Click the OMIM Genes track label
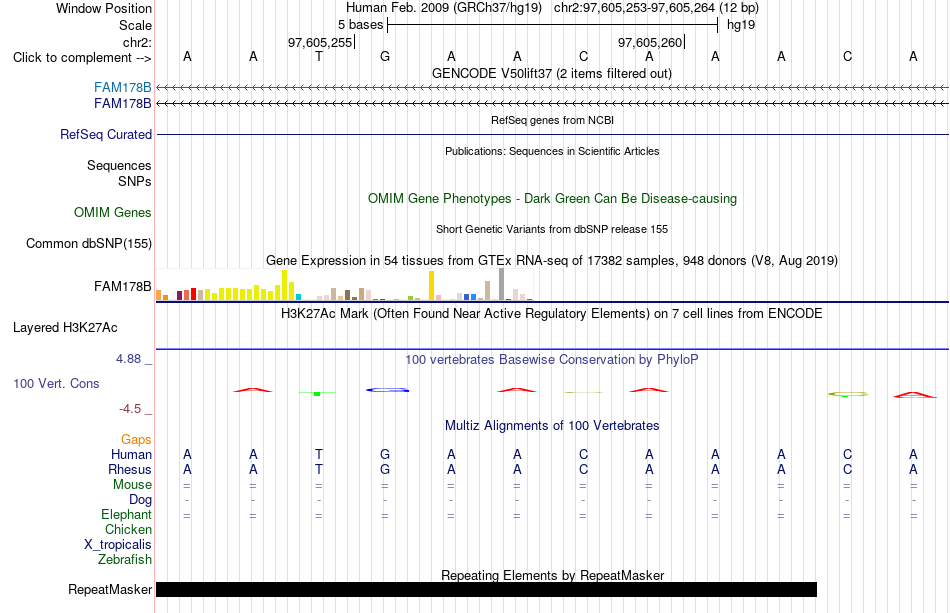Image resolution: width=950 pixels, height=613 pixels. (x=113, y=213)
